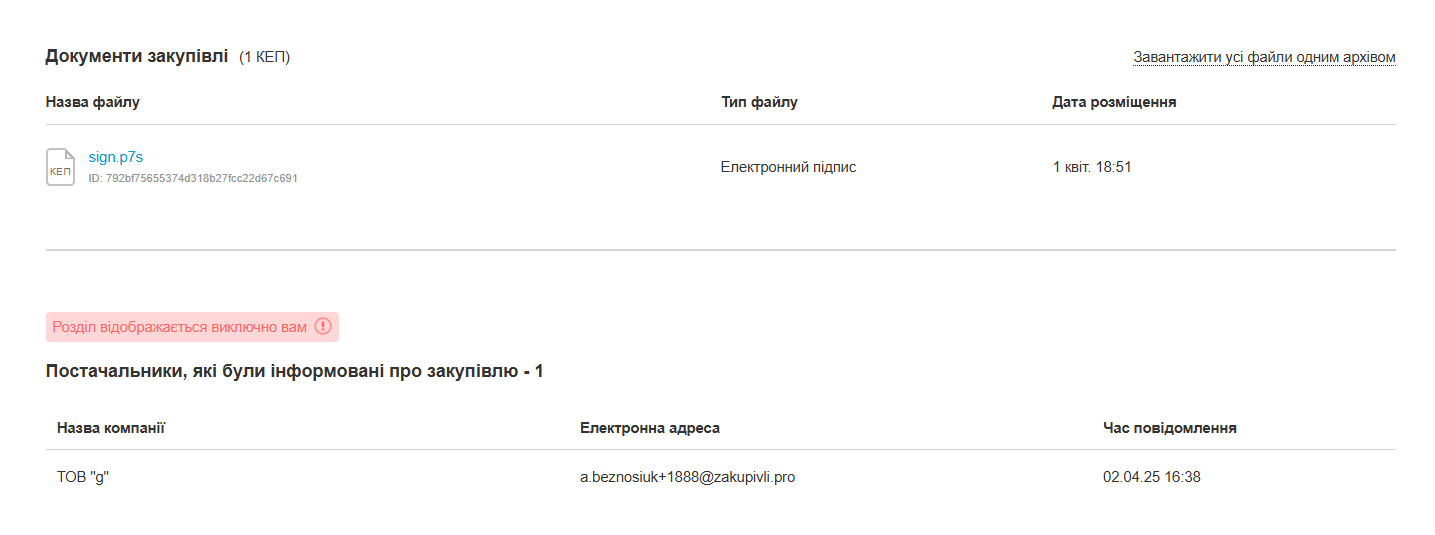Click the "1 квіт. 18:51" upload date
The image size is (1435, 535).
click(1091, 167)
